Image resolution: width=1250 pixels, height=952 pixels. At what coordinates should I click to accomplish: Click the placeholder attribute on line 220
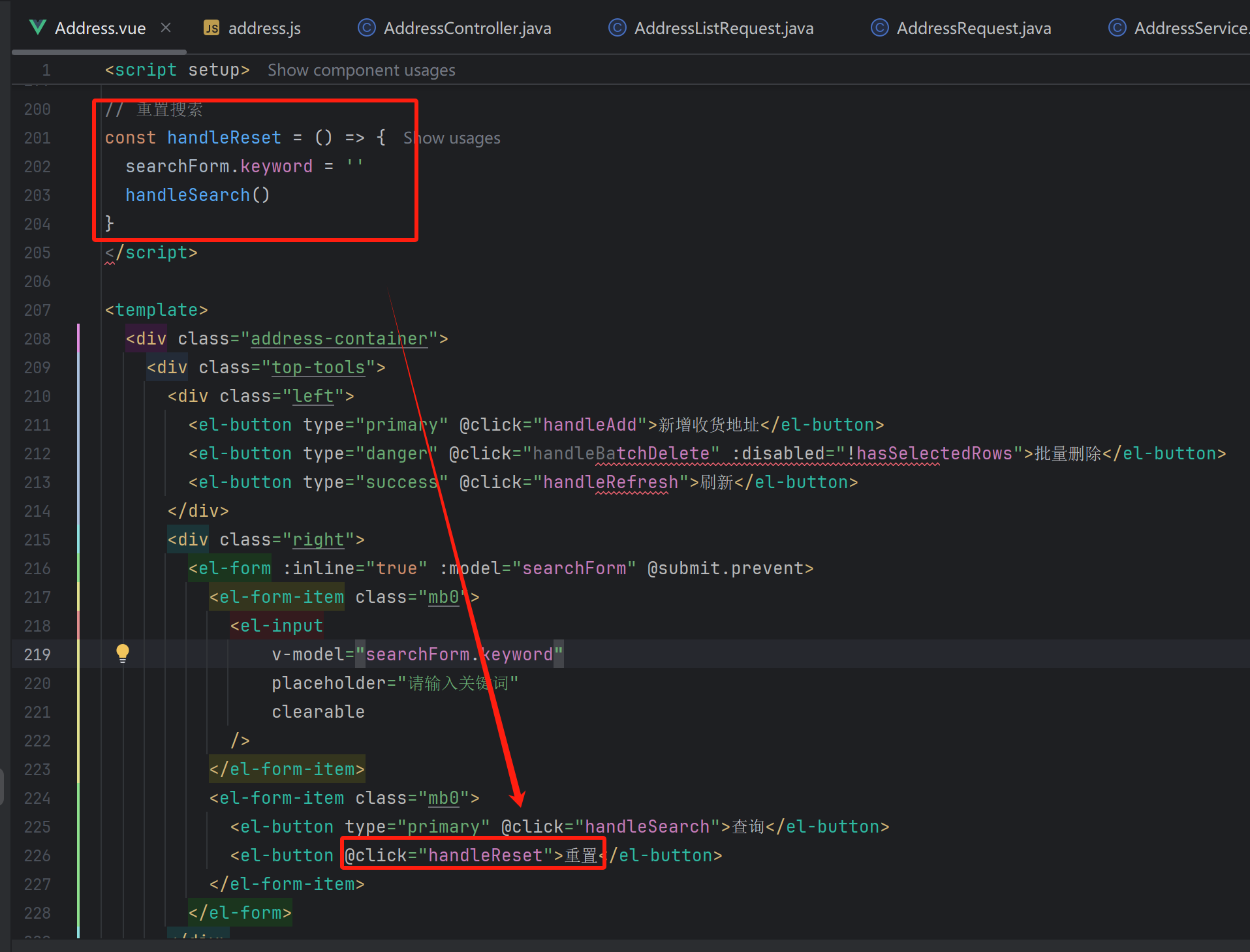pos(395,683)
